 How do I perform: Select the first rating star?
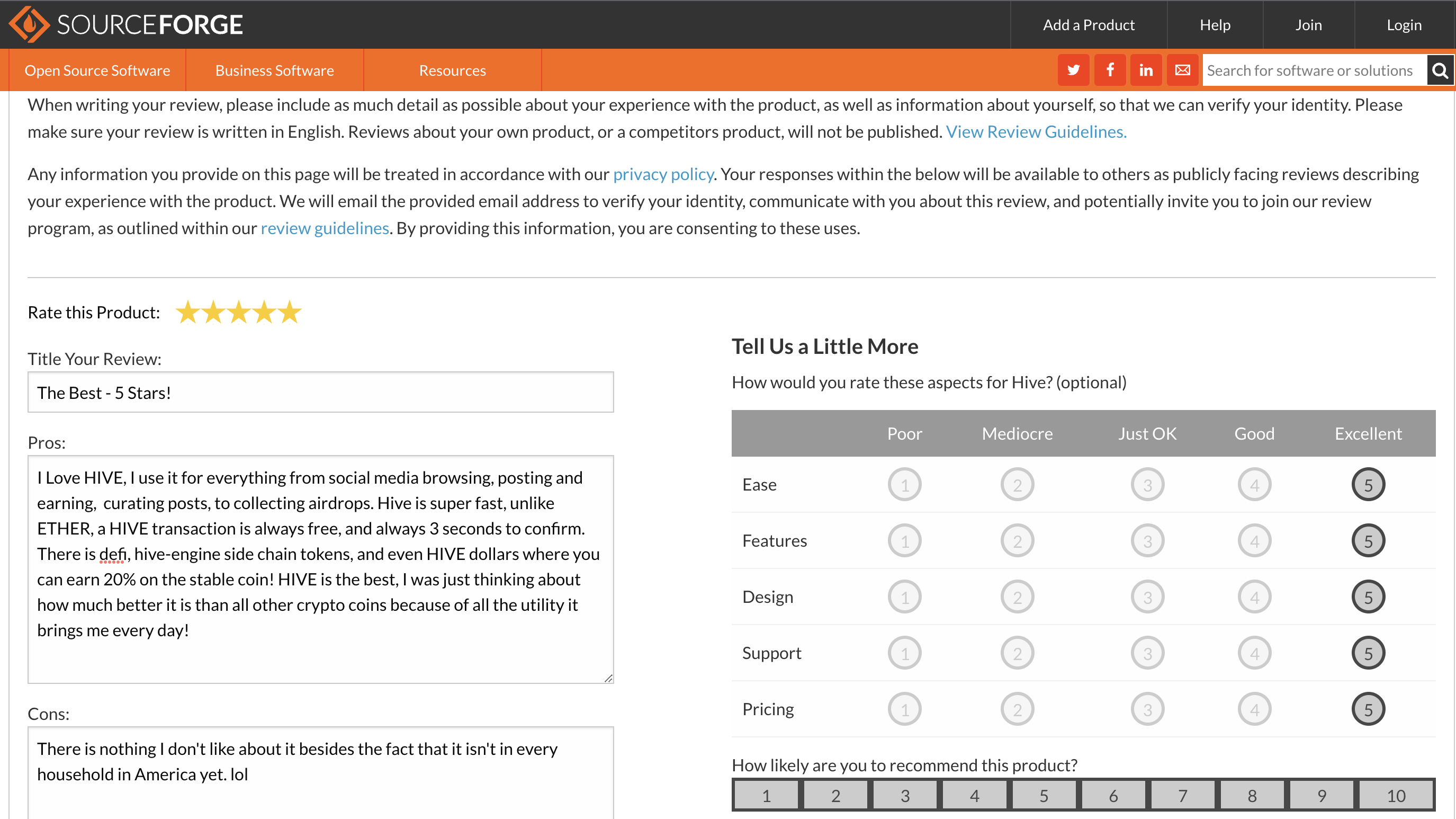187,312
